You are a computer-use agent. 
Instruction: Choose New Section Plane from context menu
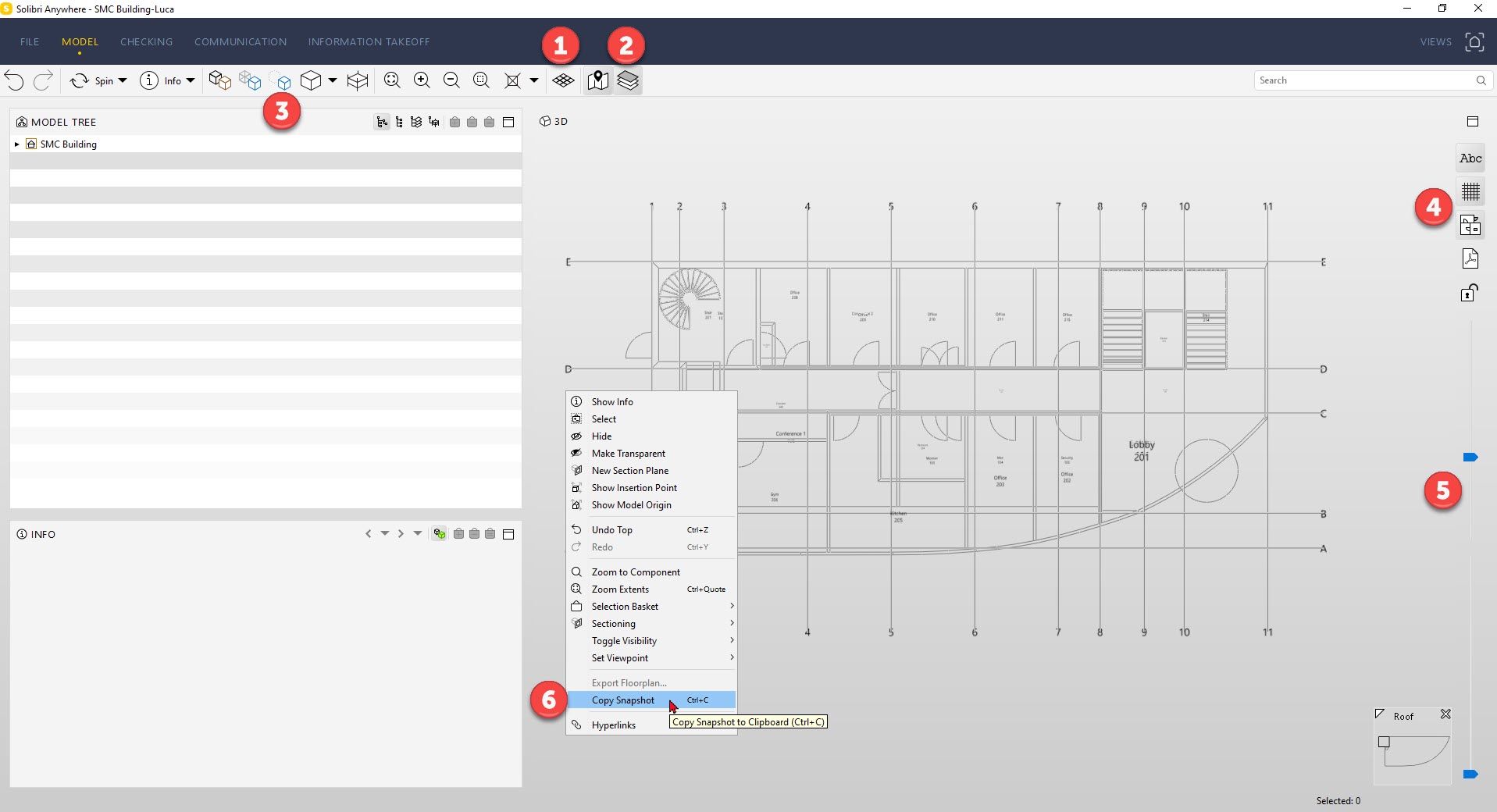pos(651,471)
